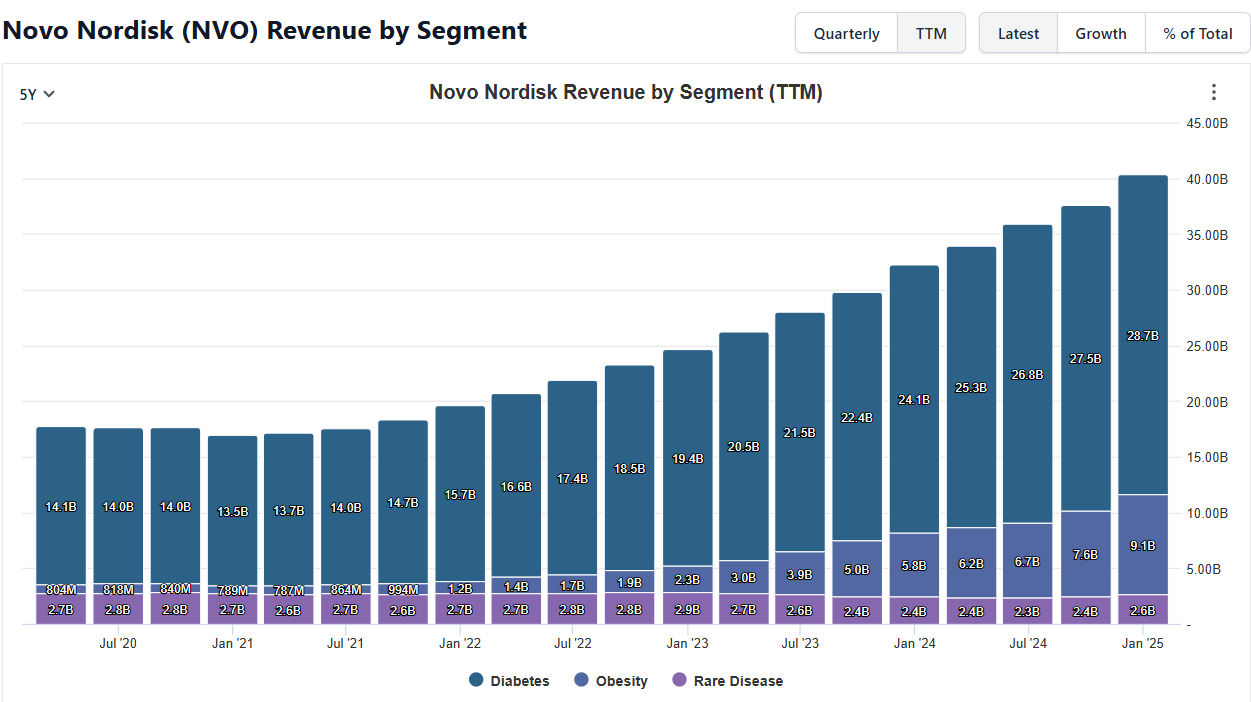Toggle the Obesity legend series

point(611,681)
